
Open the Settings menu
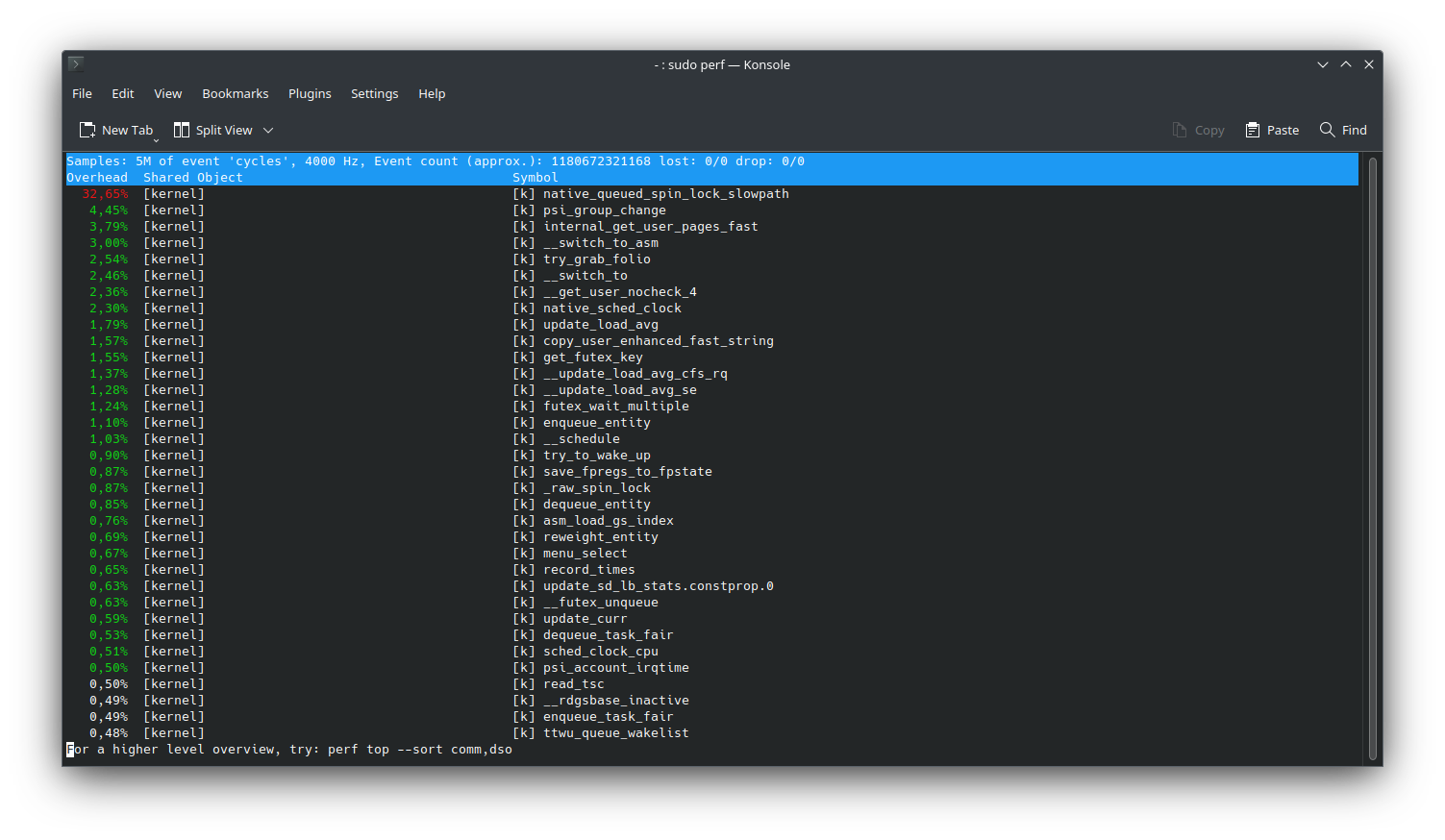[374, 93]
